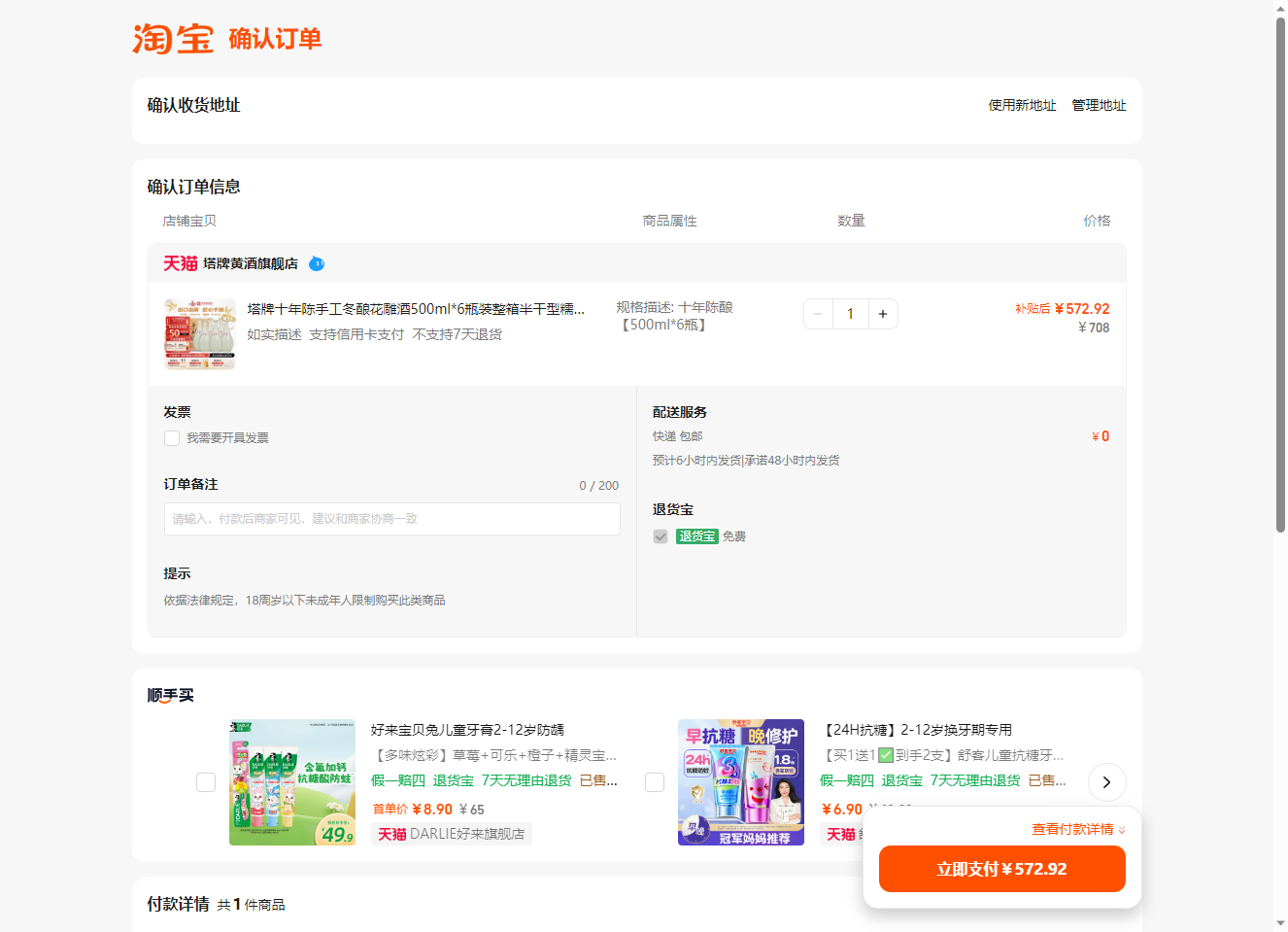Click the 好来宝贝兔儿童牙膏2-12岁防龋 title
This screenshot has height=932, width=1288.
pyautogui.click(x=467, y=730)
